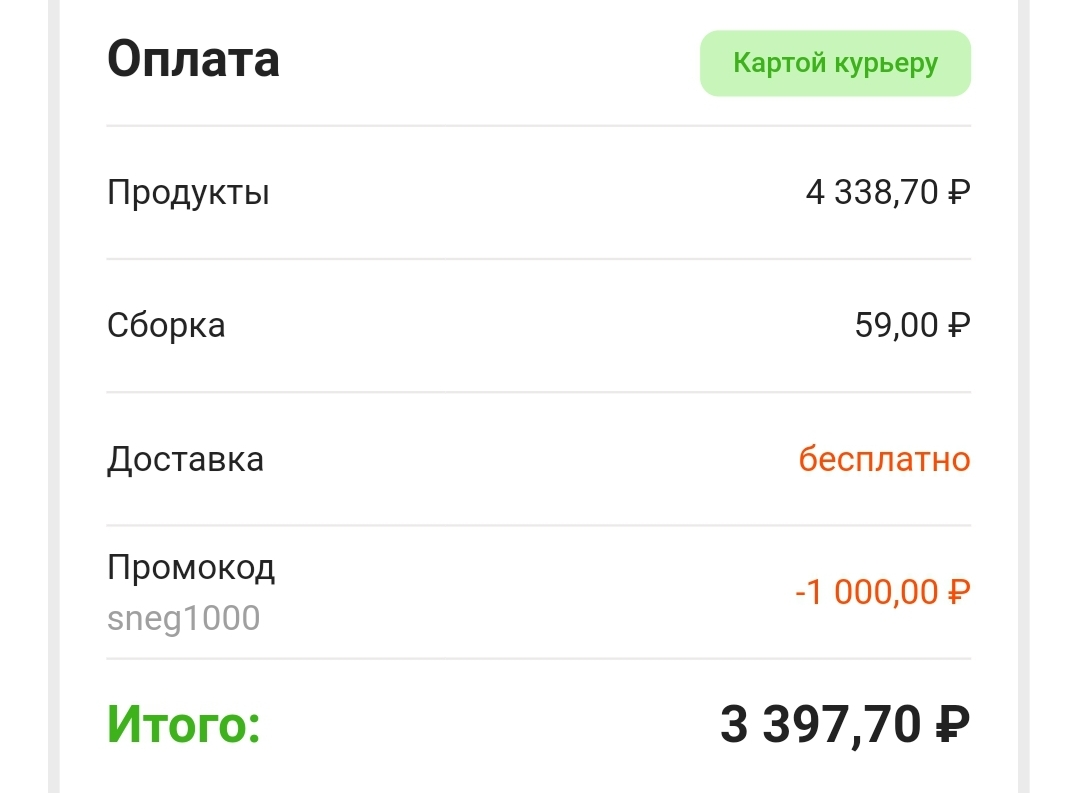Viewport: 1080px width, 793px height.
Task: Click the ruble sign in Сборка row
Action: [959, 325]
